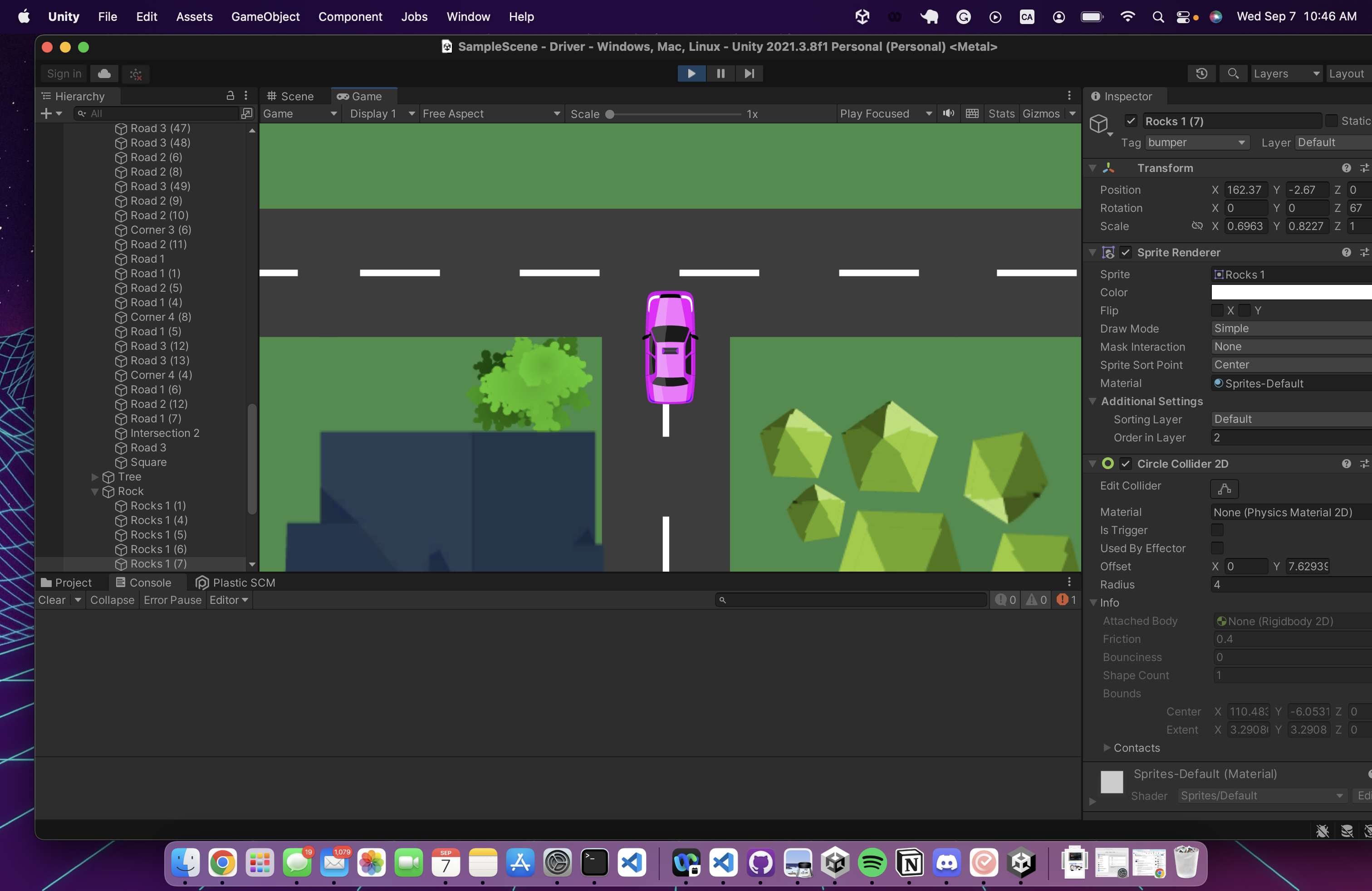Adjust the Scale slider in the Game view
The width and height of the screenshot is (1372, 891).
click(x=609, y=113)
